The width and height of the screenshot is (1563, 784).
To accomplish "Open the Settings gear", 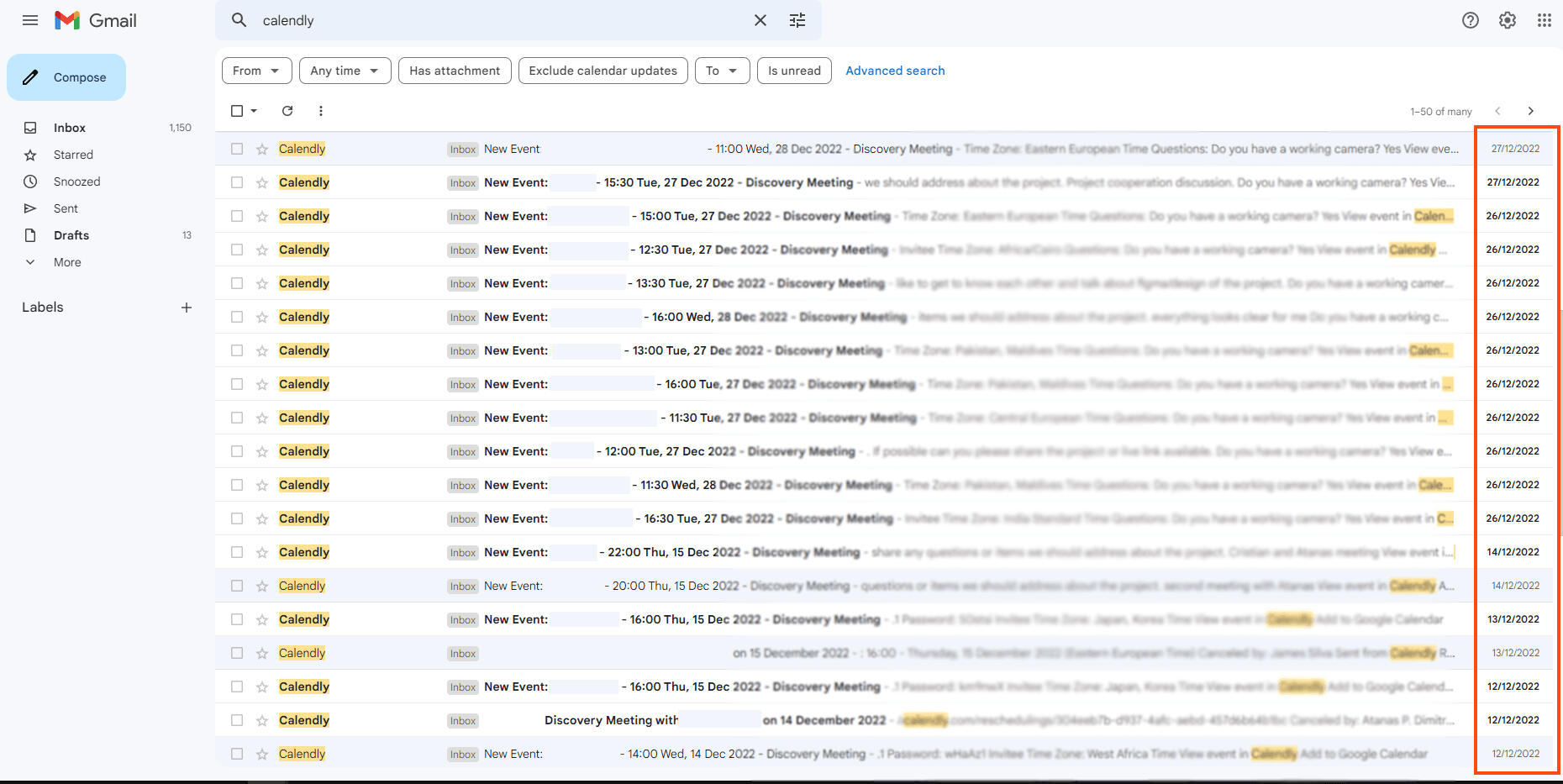I will point(1507,20).
